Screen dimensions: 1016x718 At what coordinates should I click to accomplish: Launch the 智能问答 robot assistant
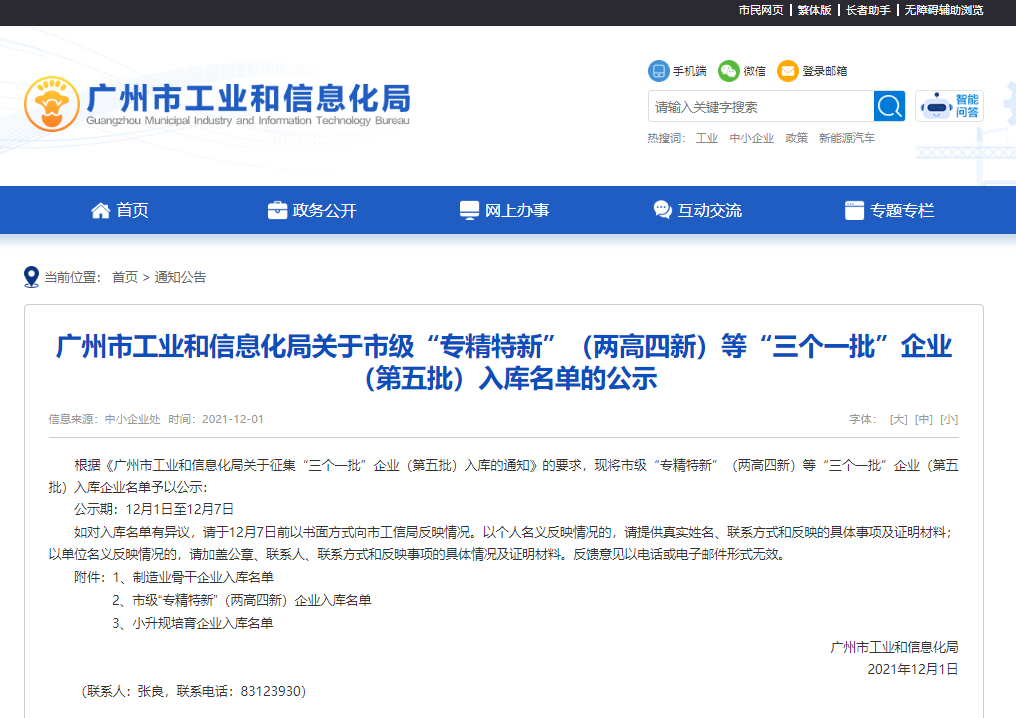948,106
